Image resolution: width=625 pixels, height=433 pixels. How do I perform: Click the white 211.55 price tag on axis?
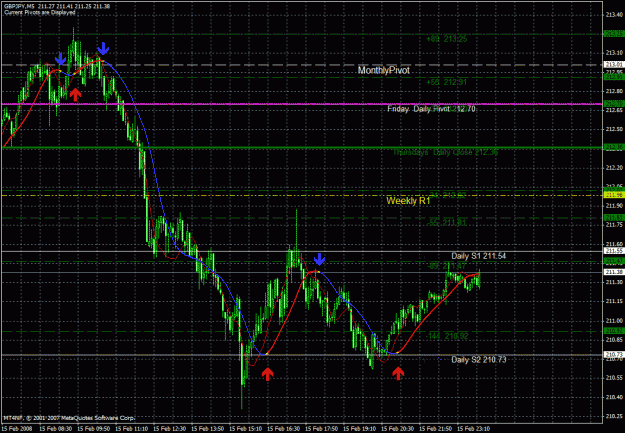pyautogui.click(x=614, y=251)
